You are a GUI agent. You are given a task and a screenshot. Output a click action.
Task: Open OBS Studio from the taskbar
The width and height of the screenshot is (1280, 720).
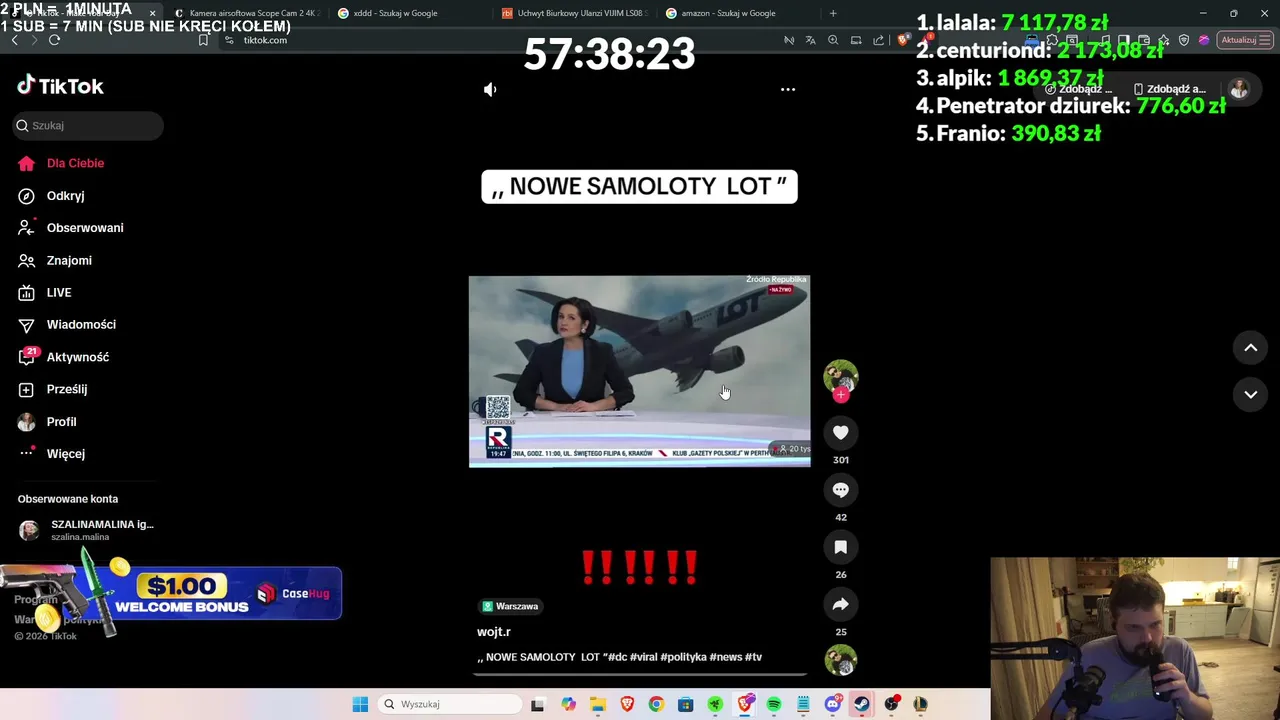[891, 704]
